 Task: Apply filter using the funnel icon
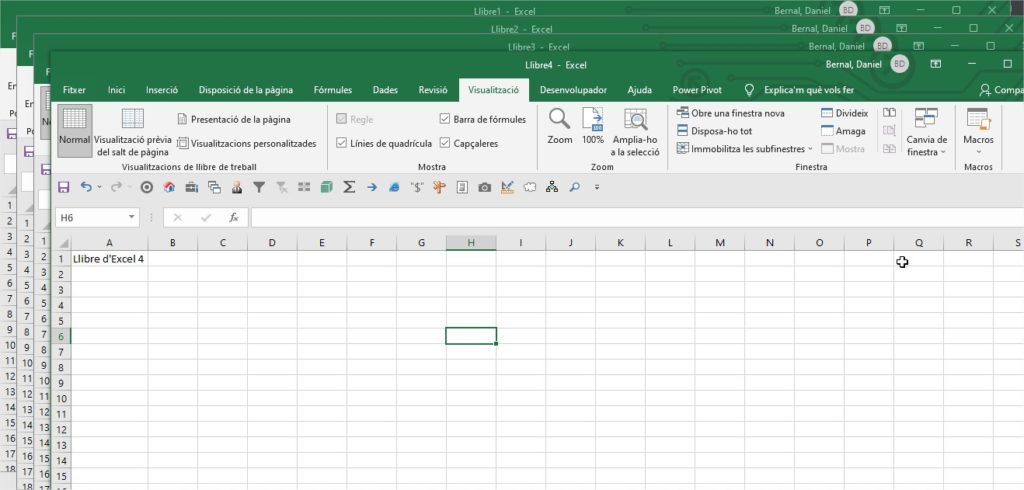[x=259, y=188]
